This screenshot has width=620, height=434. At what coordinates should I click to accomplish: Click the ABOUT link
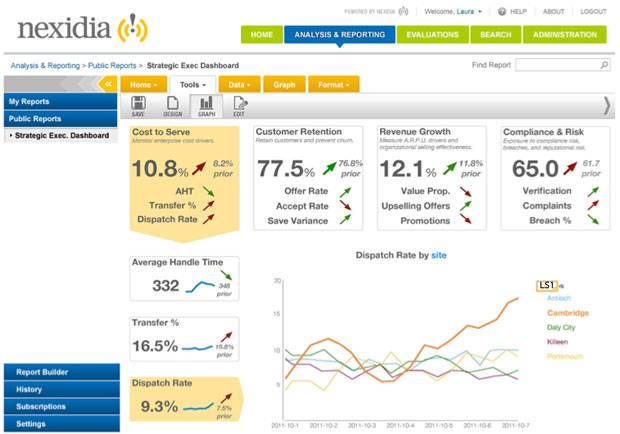point(553,11)
